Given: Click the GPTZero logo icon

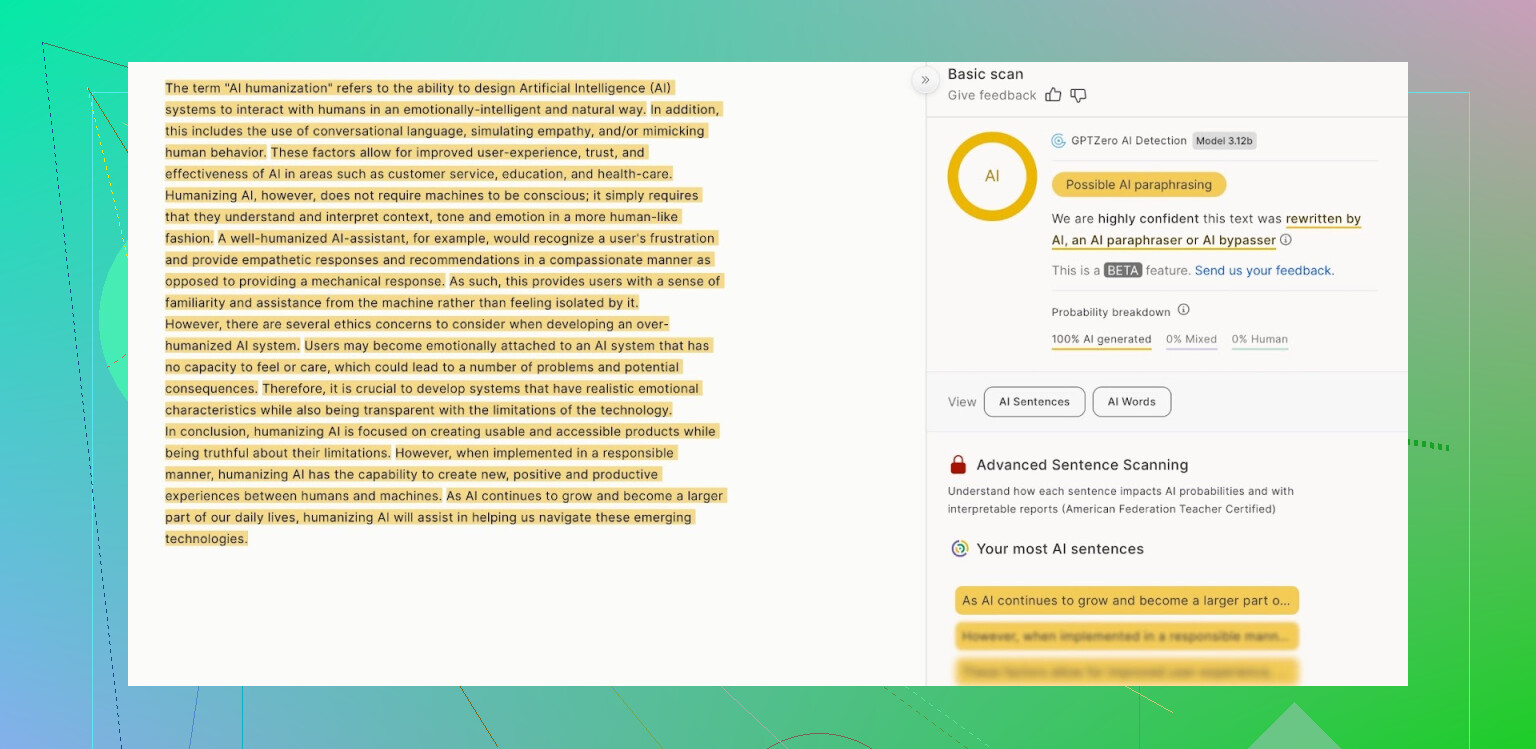Looking at the screenshot, I should [1058, 141].
